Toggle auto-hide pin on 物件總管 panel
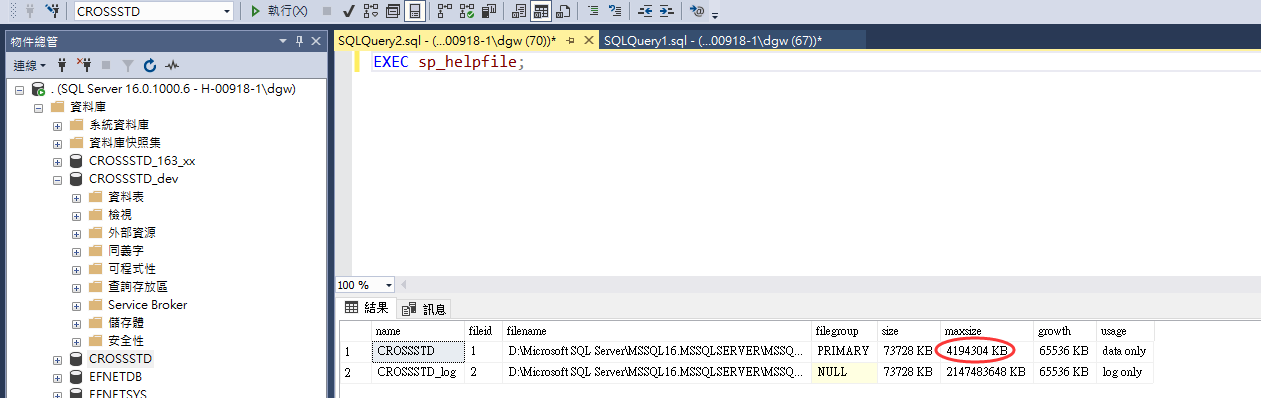Image resolution: width=1261 pixels, height=398 pixels. (299, 41)
